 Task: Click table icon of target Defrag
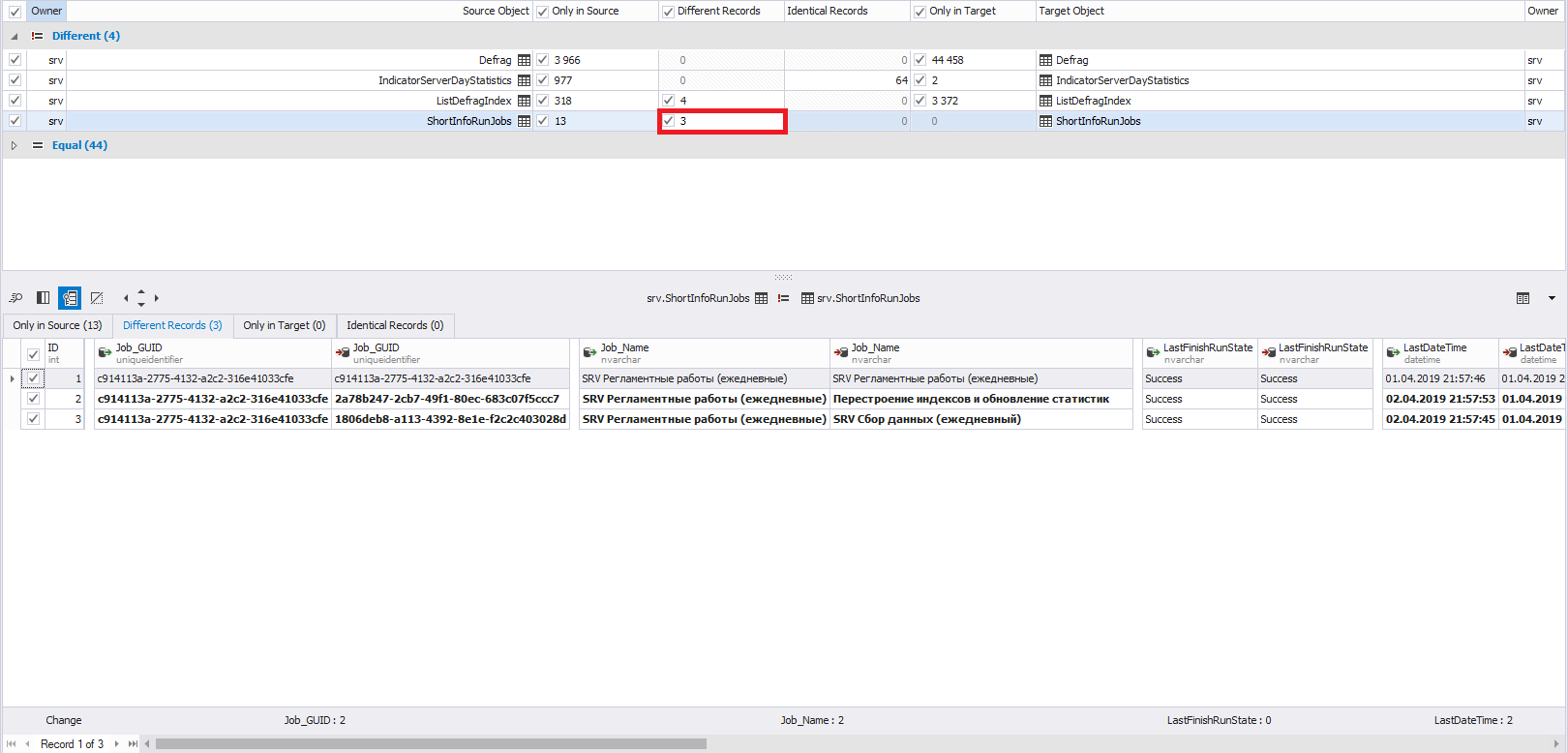pyautogui.click(x=1045, y=60)
